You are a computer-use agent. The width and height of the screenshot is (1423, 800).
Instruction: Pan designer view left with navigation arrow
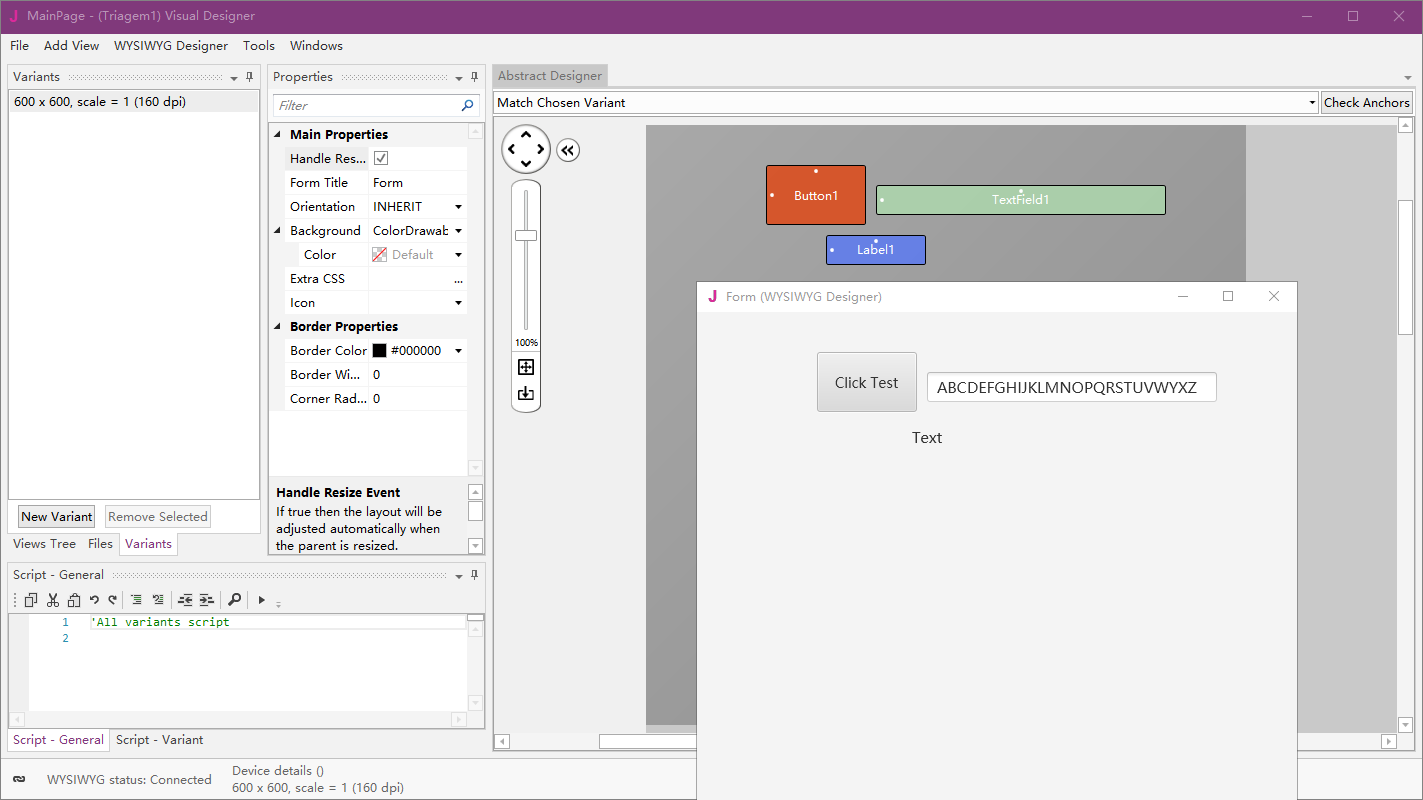[511, 150]
